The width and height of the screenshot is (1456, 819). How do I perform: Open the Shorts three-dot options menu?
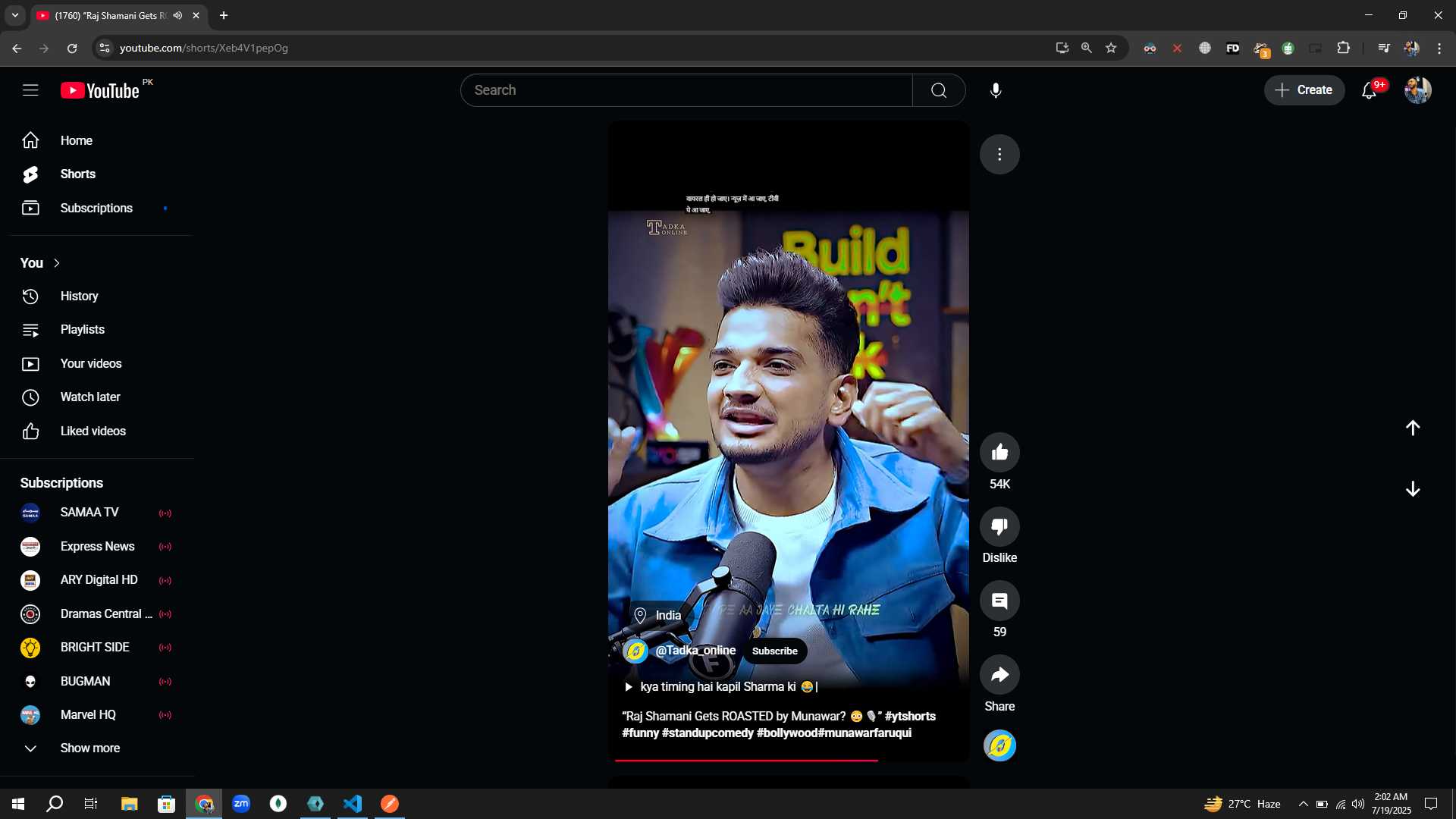(999, 155)
